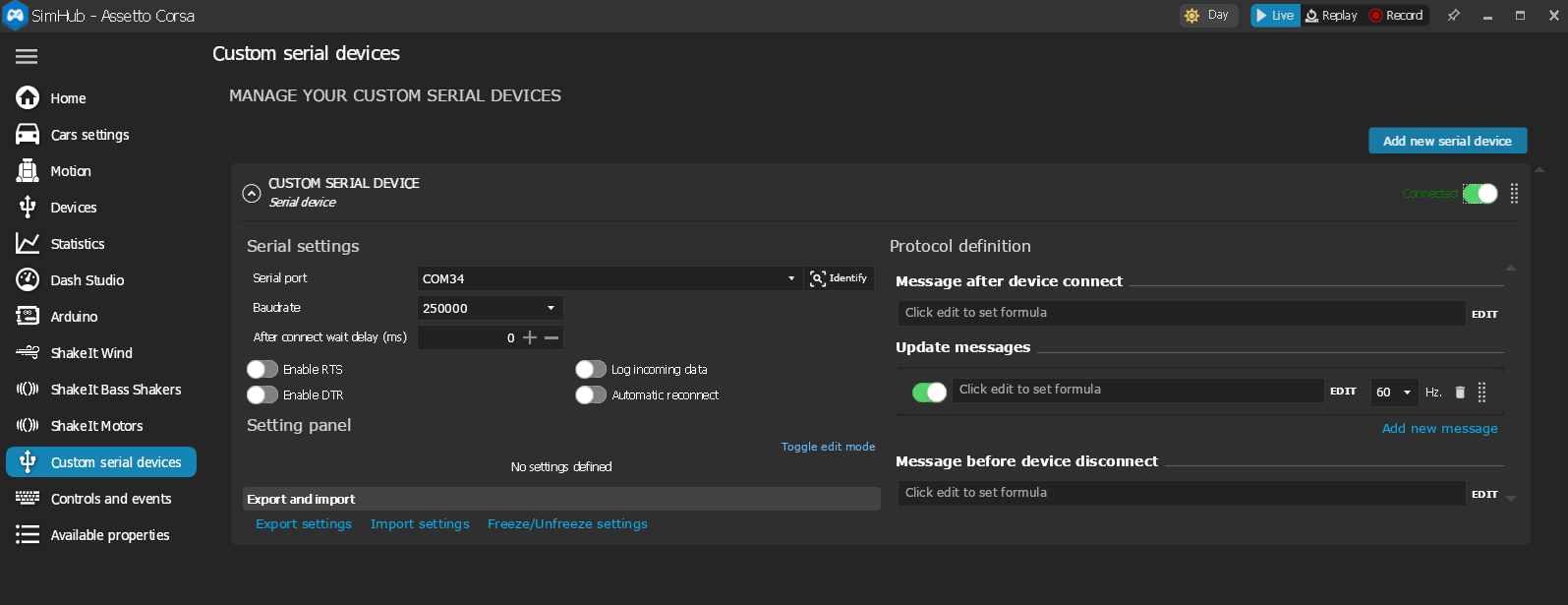Start recording with the Record button
The height and width of the screenshot is (605, 1568).
(x=1396, y=16)
